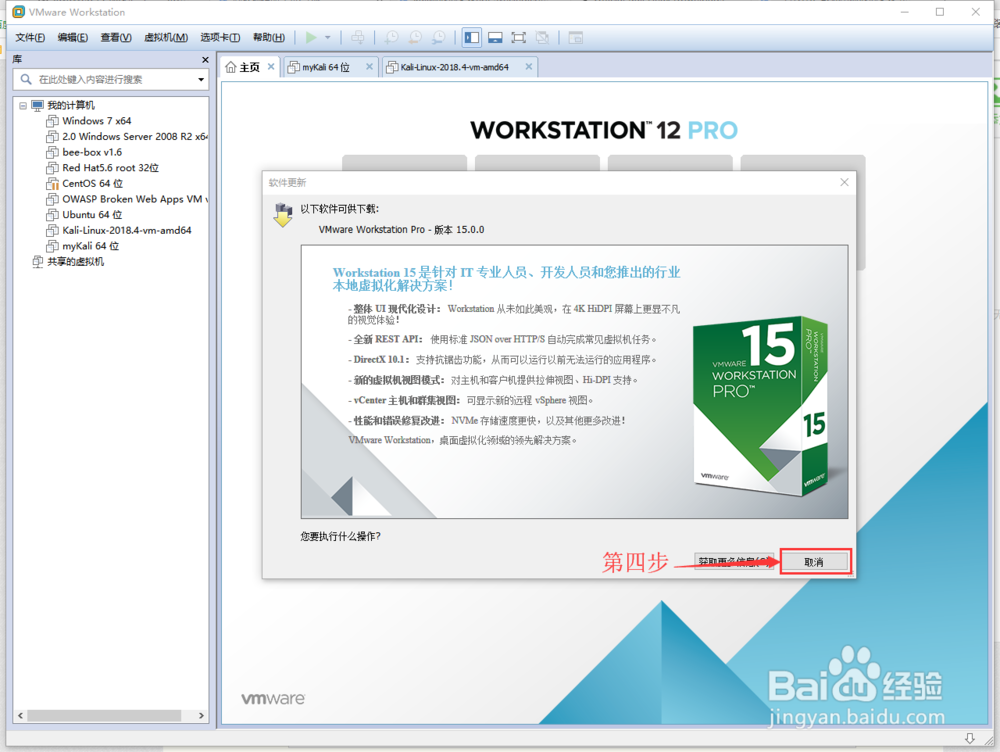
Task: Click the status bar download arrow icon
Action: click(969, 738)
